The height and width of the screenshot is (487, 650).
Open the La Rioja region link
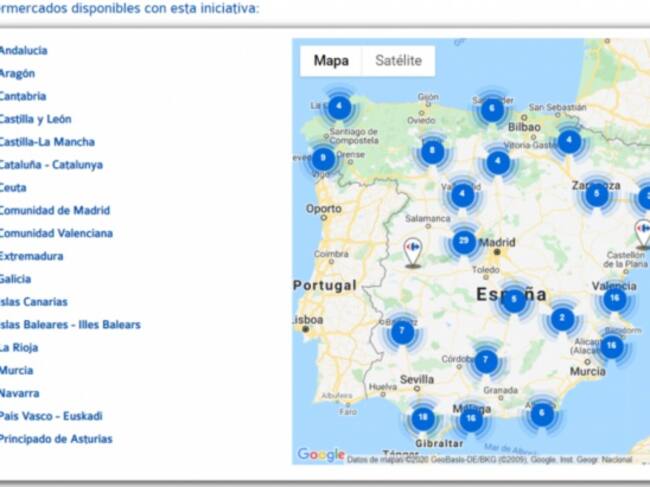[19, 347]
